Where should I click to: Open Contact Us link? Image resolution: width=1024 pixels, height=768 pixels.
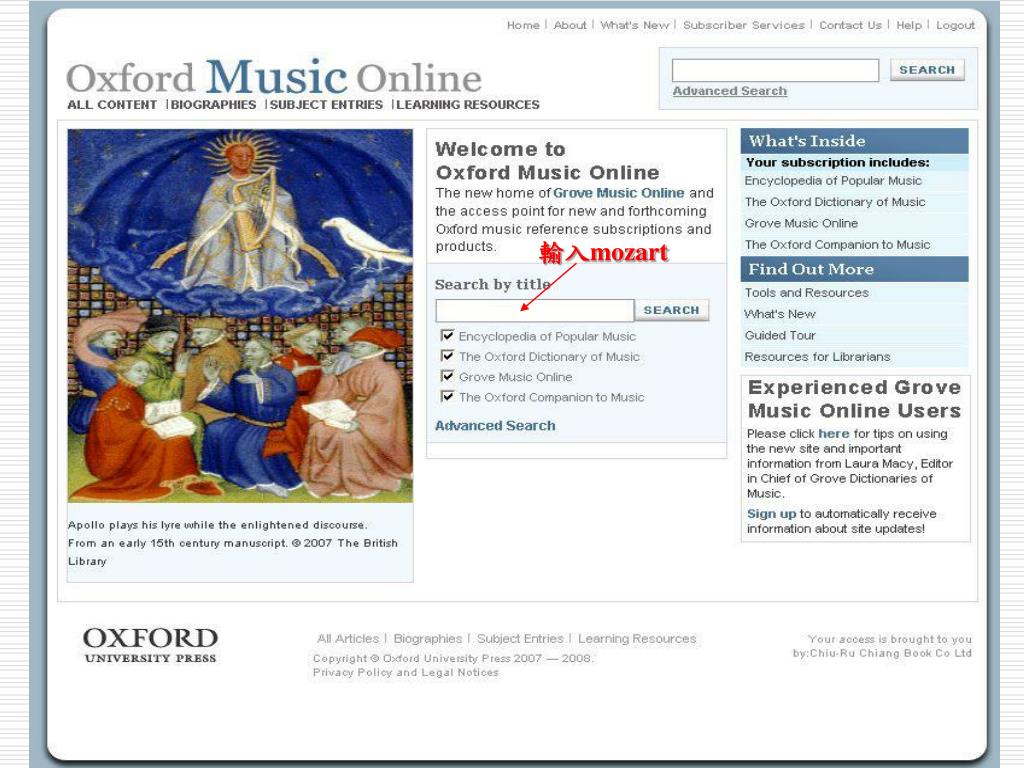(850, 25)
